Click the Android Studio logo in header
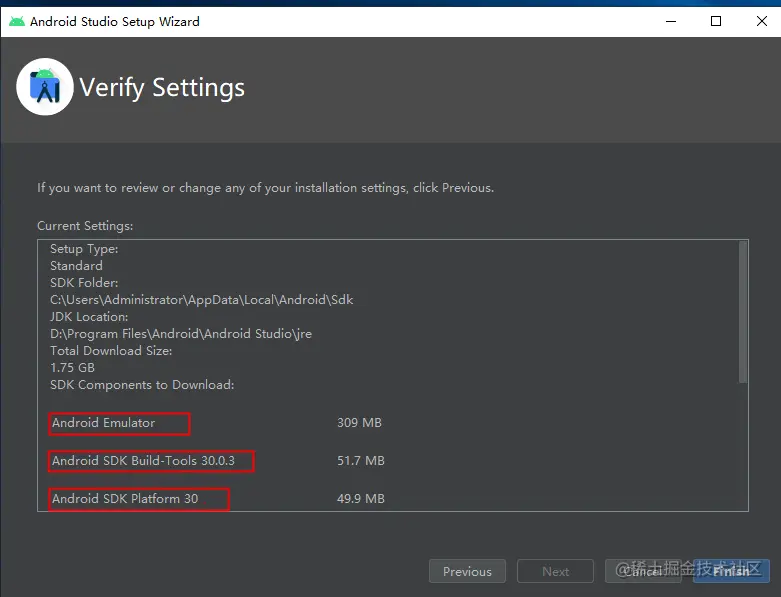781x597 pixels. tap(45, 87)
